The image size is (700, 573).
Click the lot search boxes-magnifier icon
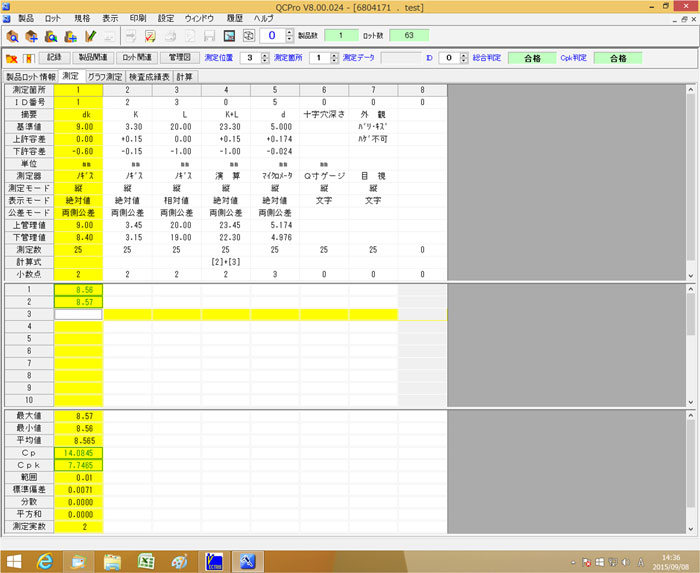click(x=51, y=36)
